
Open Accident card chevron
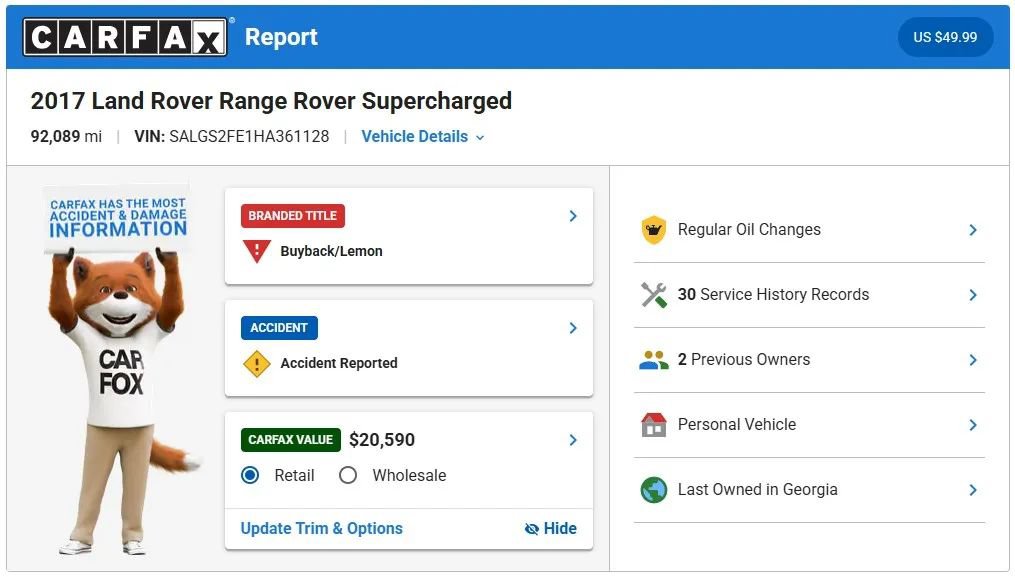[x=573, y=328]
